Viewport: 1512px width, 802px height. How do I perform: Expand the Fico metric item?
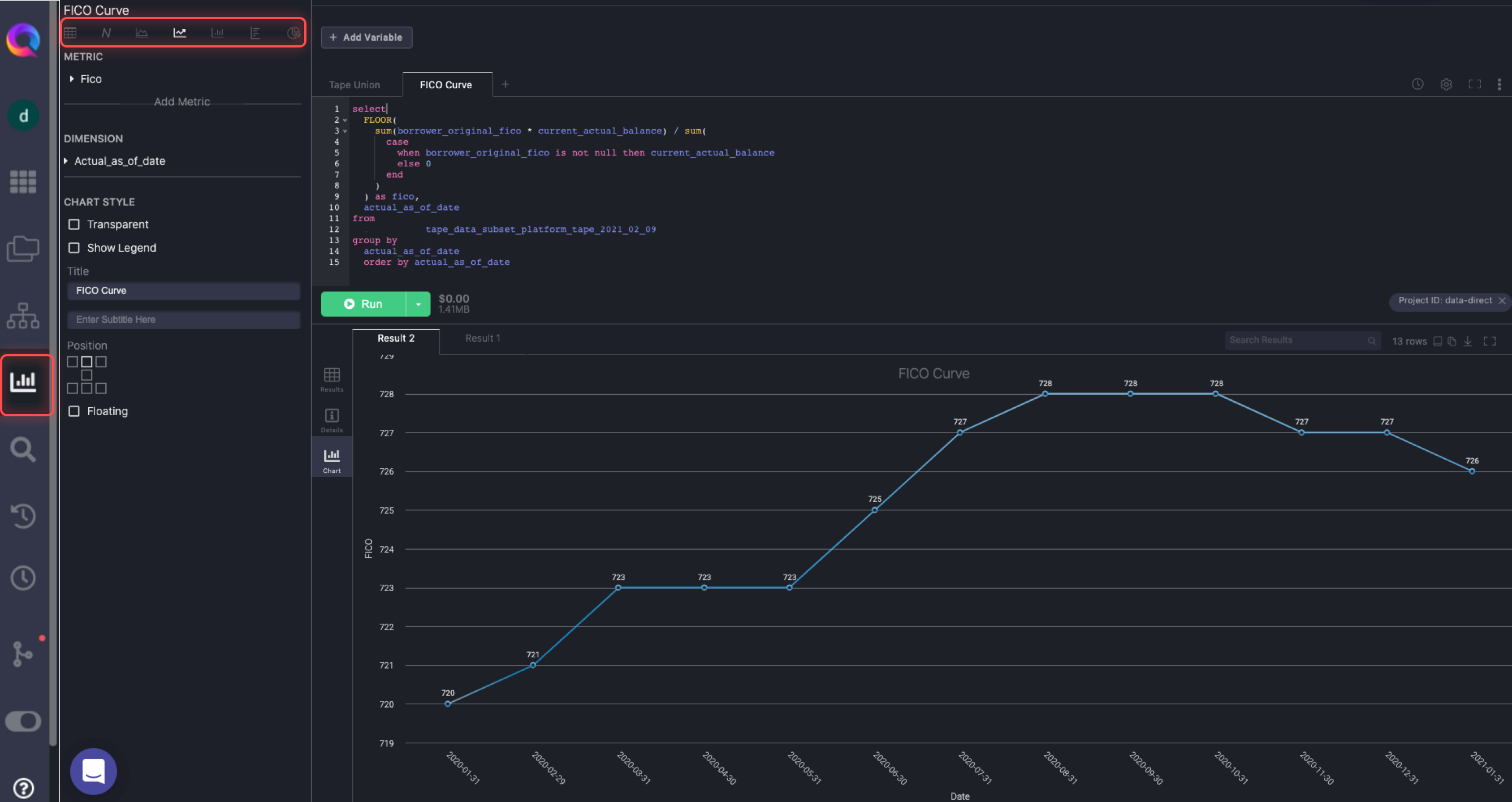coord(72,79)
